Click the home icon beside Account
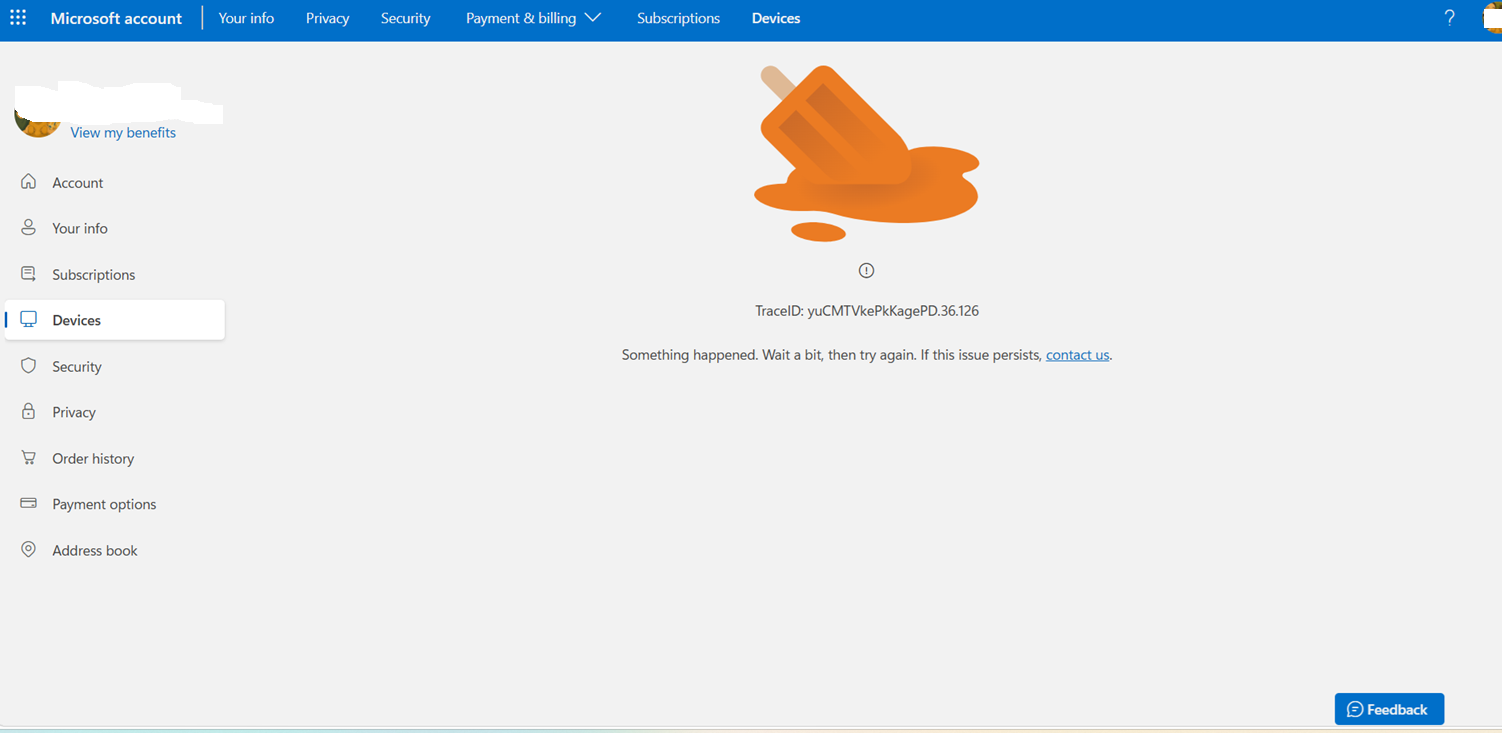The width and height of the screenshot is (1502, 733). tap(29, 182)
